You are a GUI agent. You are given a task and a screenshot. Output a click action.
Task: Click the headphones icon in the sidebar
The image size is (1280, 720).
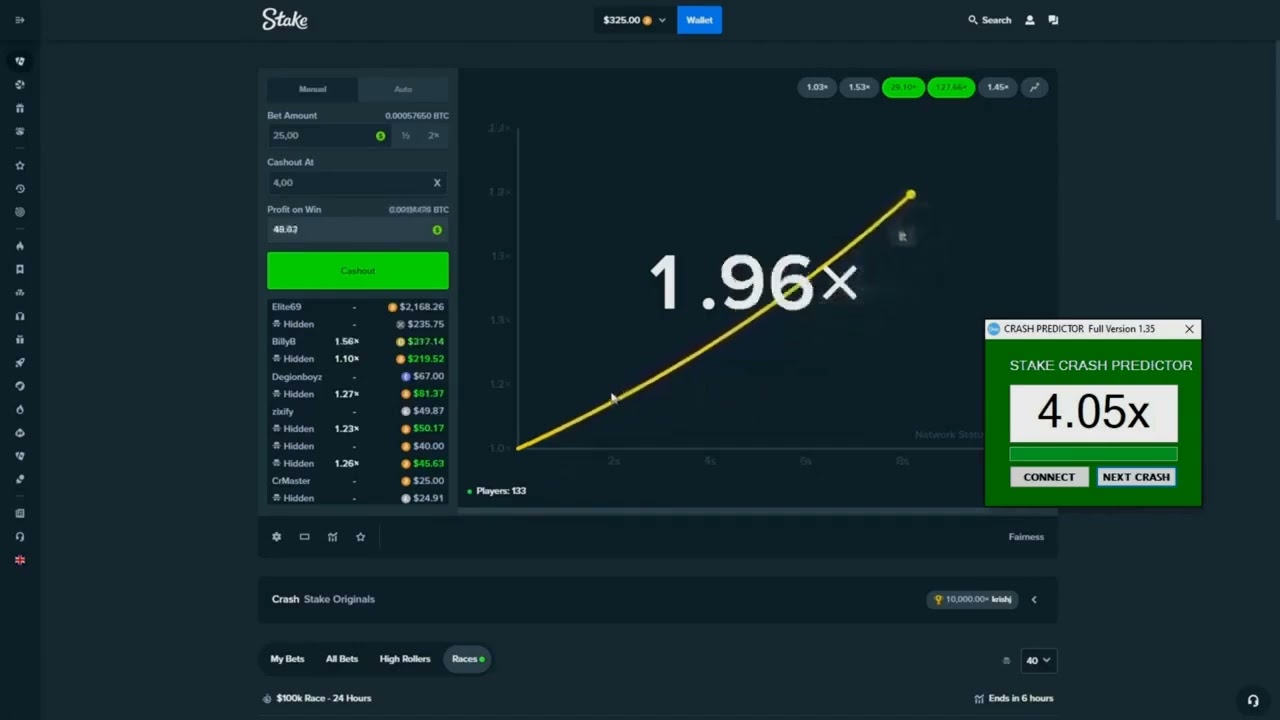pyautogui.click(x=19, y=316)
